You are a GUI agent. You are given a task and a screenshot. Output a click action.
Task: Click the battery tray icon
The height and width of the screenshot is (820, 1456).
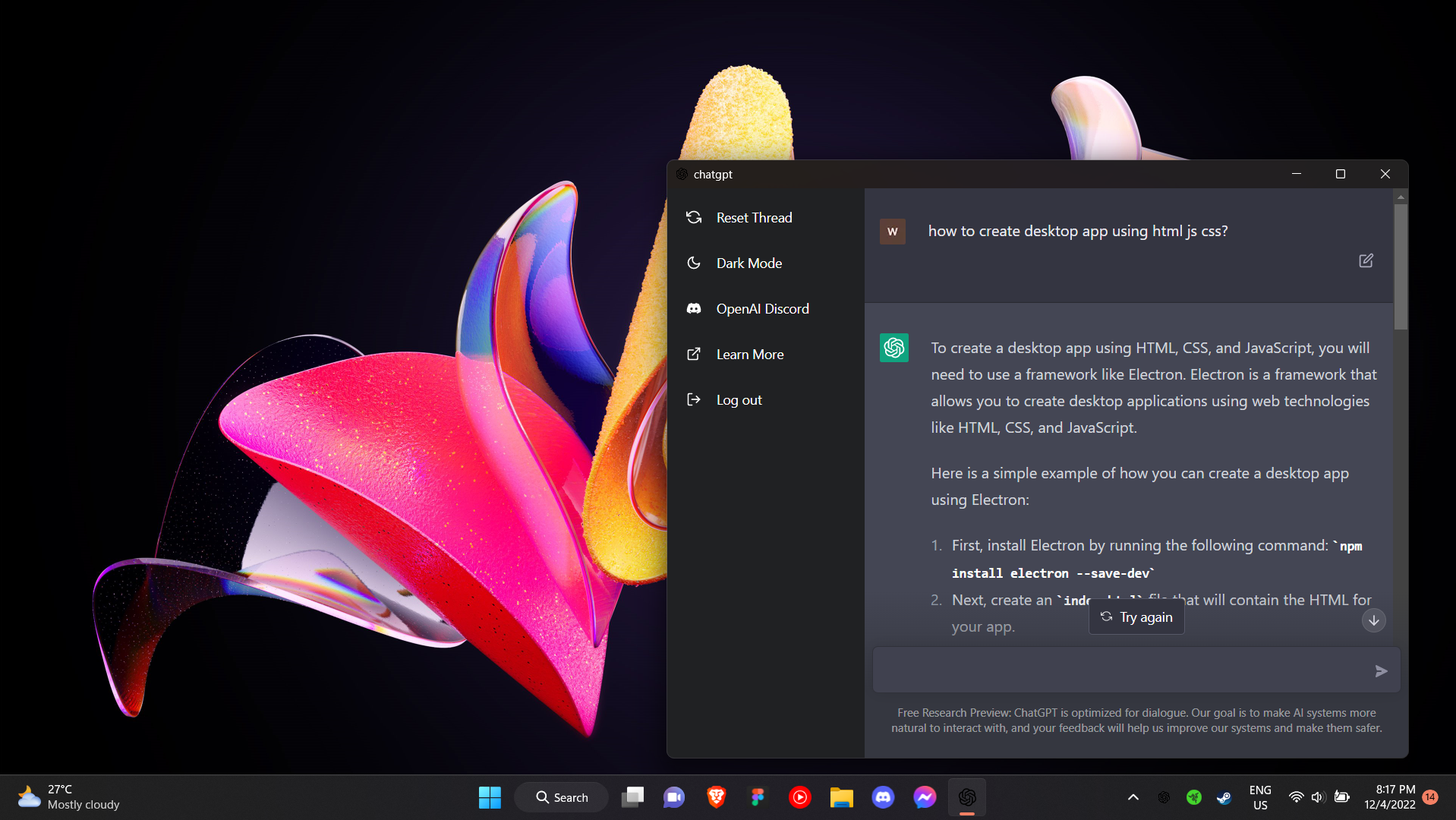point(1341,797)
